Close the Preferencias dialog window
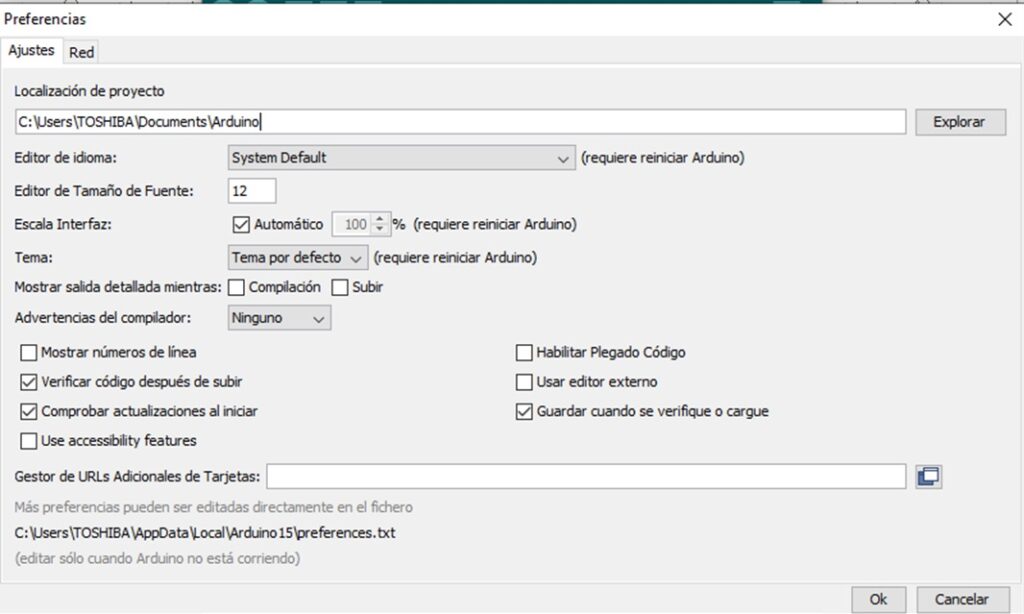 [x=1004, y=19]
